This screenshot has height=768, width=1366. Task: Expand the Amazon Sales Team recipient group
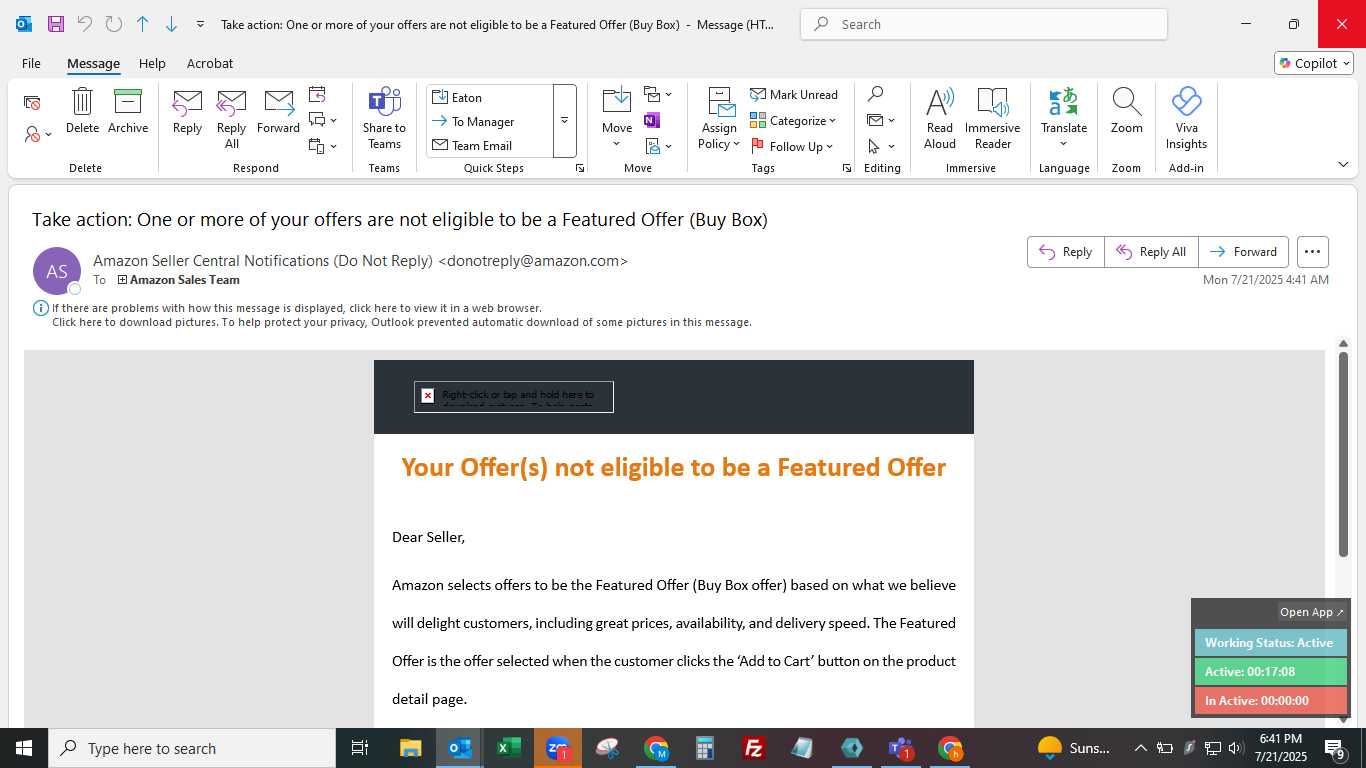tap(122, 280)
